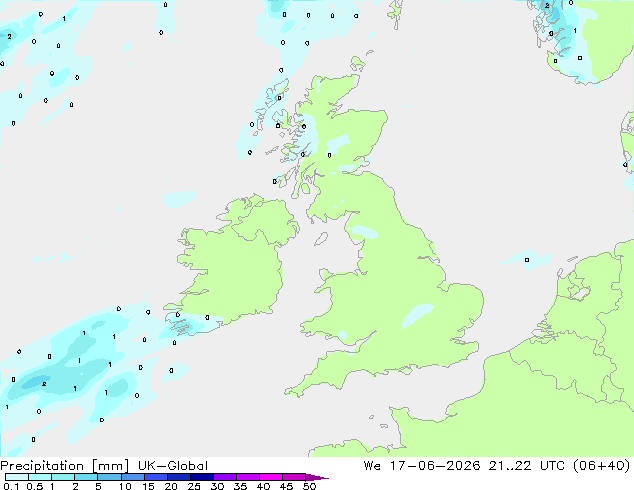
Task: Click the "45" legend scale number
Action: click(x=286, y=486)
